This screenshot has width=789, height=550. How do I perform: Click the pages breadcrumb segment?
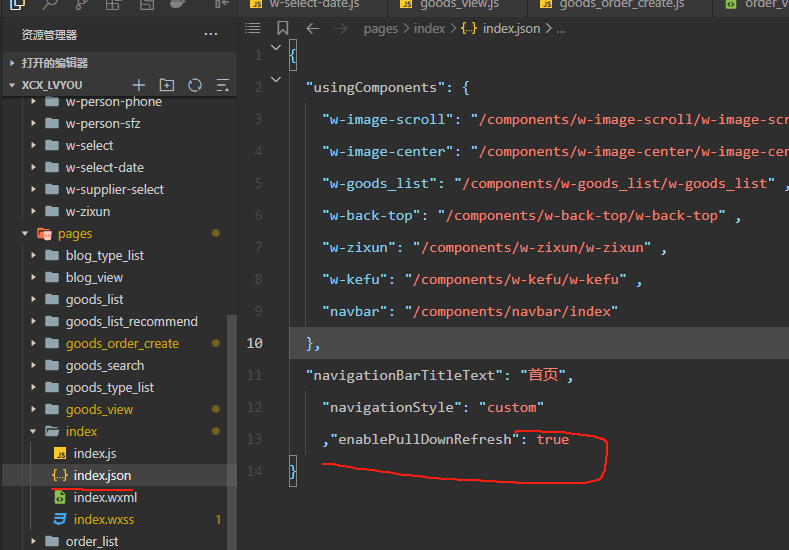[380, 28]
